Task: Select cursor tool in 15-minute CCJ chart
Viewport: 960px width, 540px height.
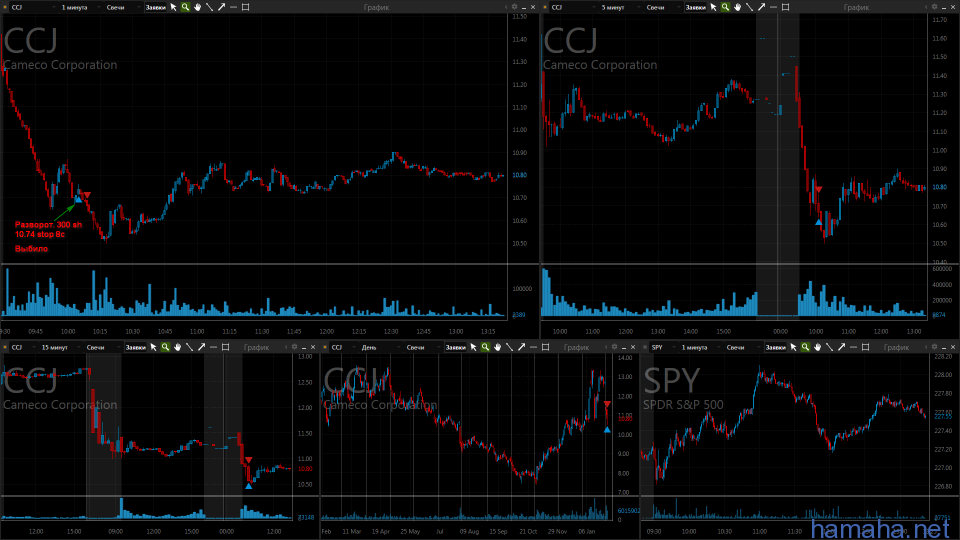Action: (154, 347)
